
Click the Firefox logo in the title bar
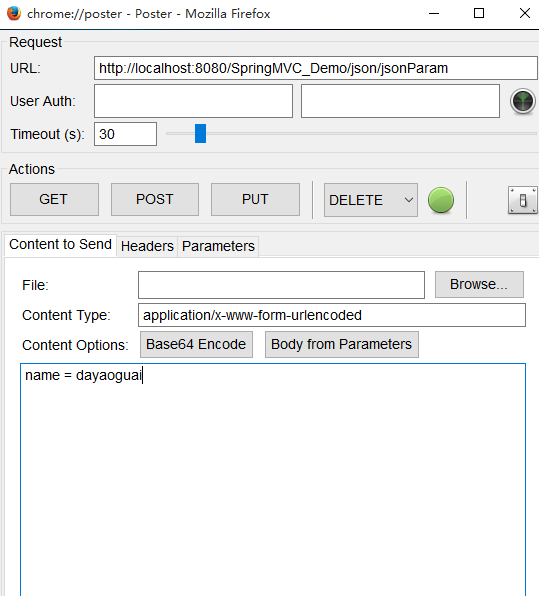14,14
